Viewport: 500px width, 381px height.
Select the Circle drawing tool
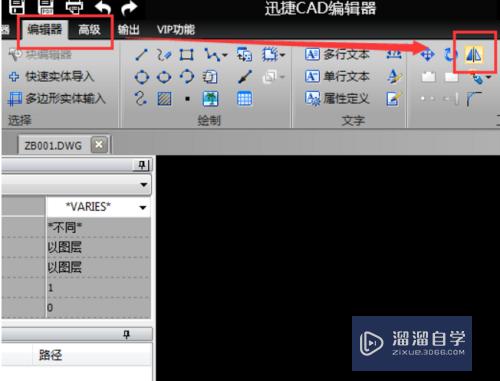(142, 77)
